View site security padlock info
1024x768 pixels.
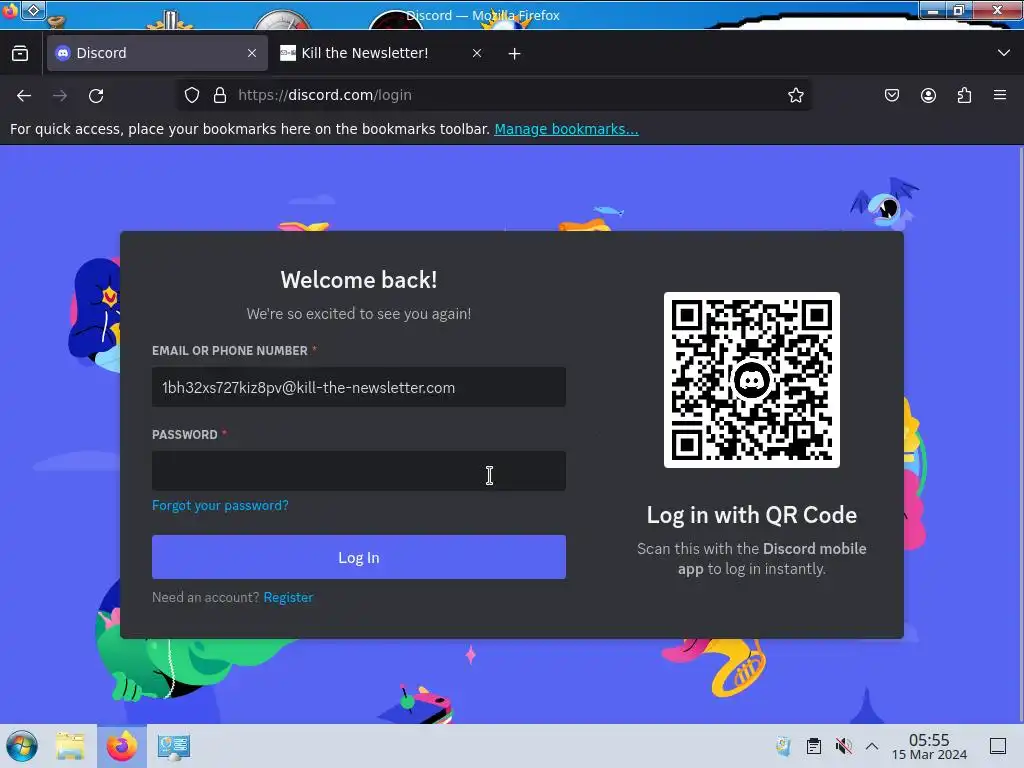point(220,95)
